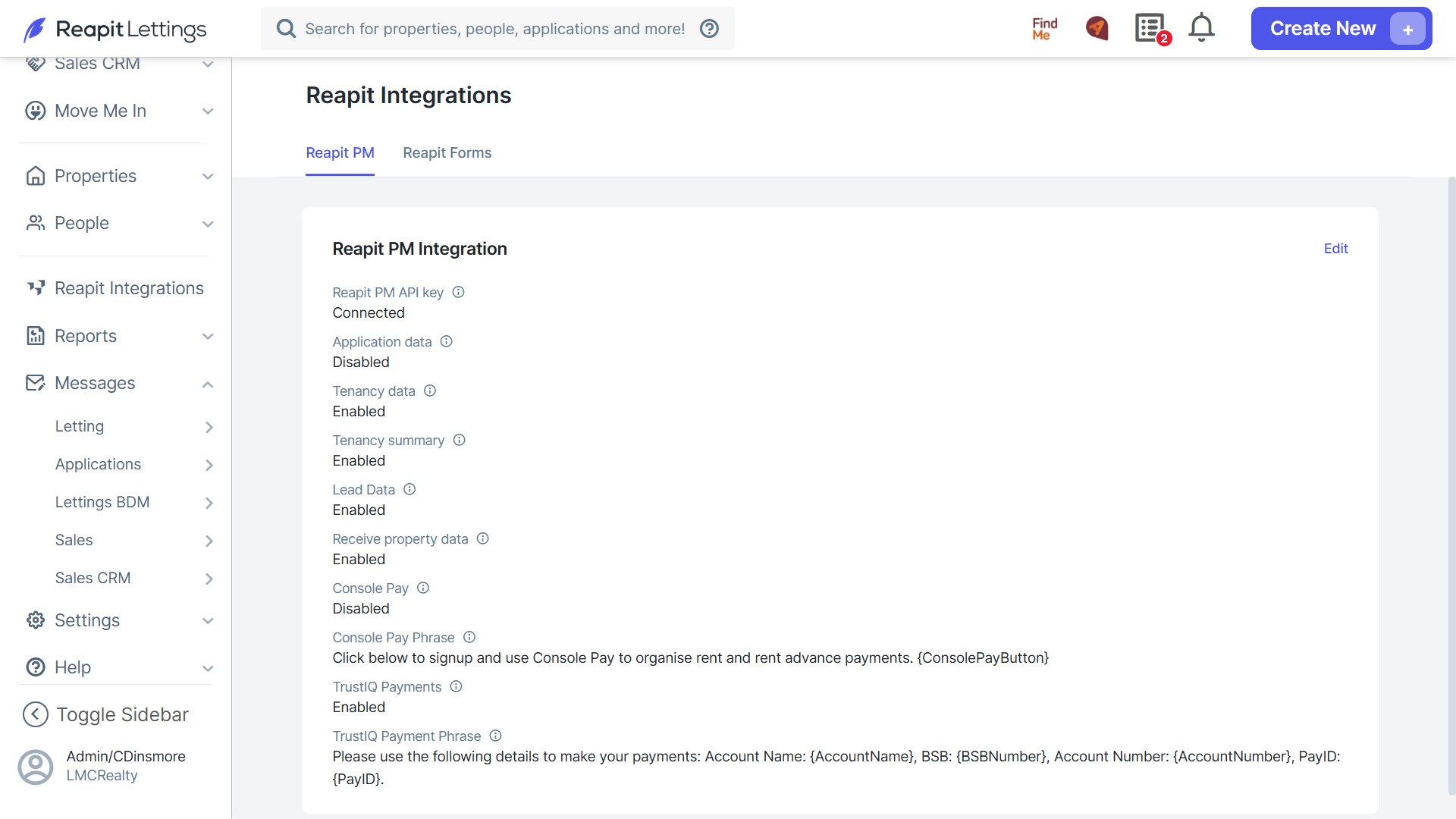Click info icon beside TrustIQ Payments
The image size is (1456, 819).
tap(456, 686)
